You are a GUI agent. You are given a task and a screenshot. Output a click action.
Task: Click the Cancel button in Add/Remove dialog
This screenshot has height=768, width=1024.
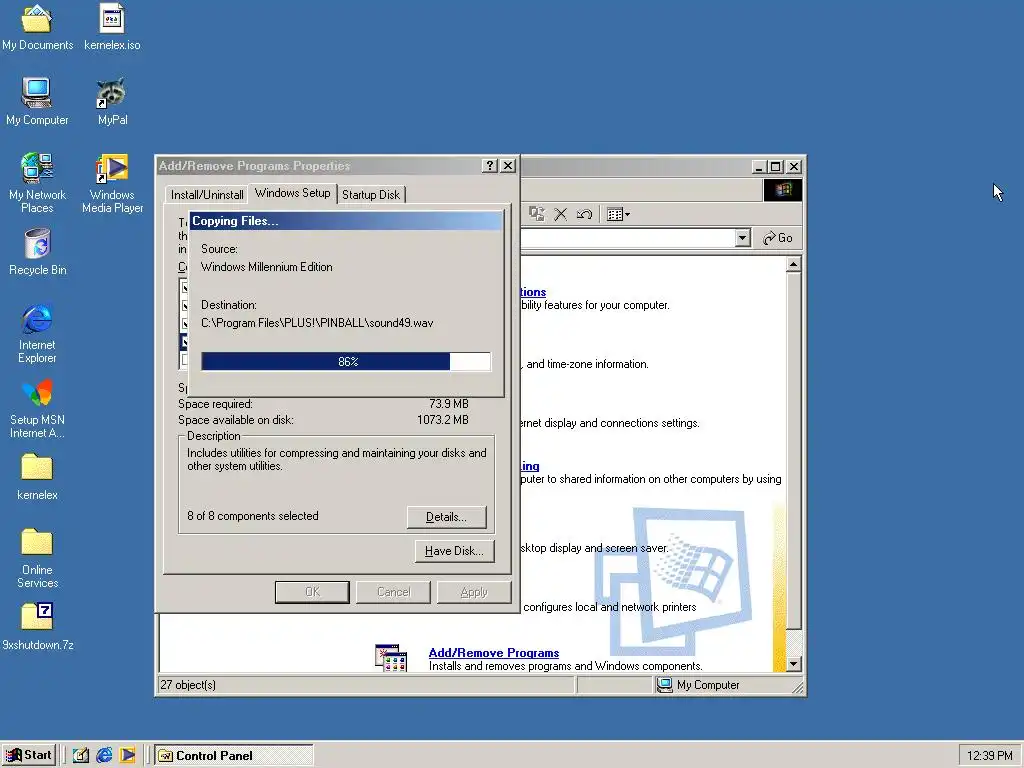click(393, 592)
